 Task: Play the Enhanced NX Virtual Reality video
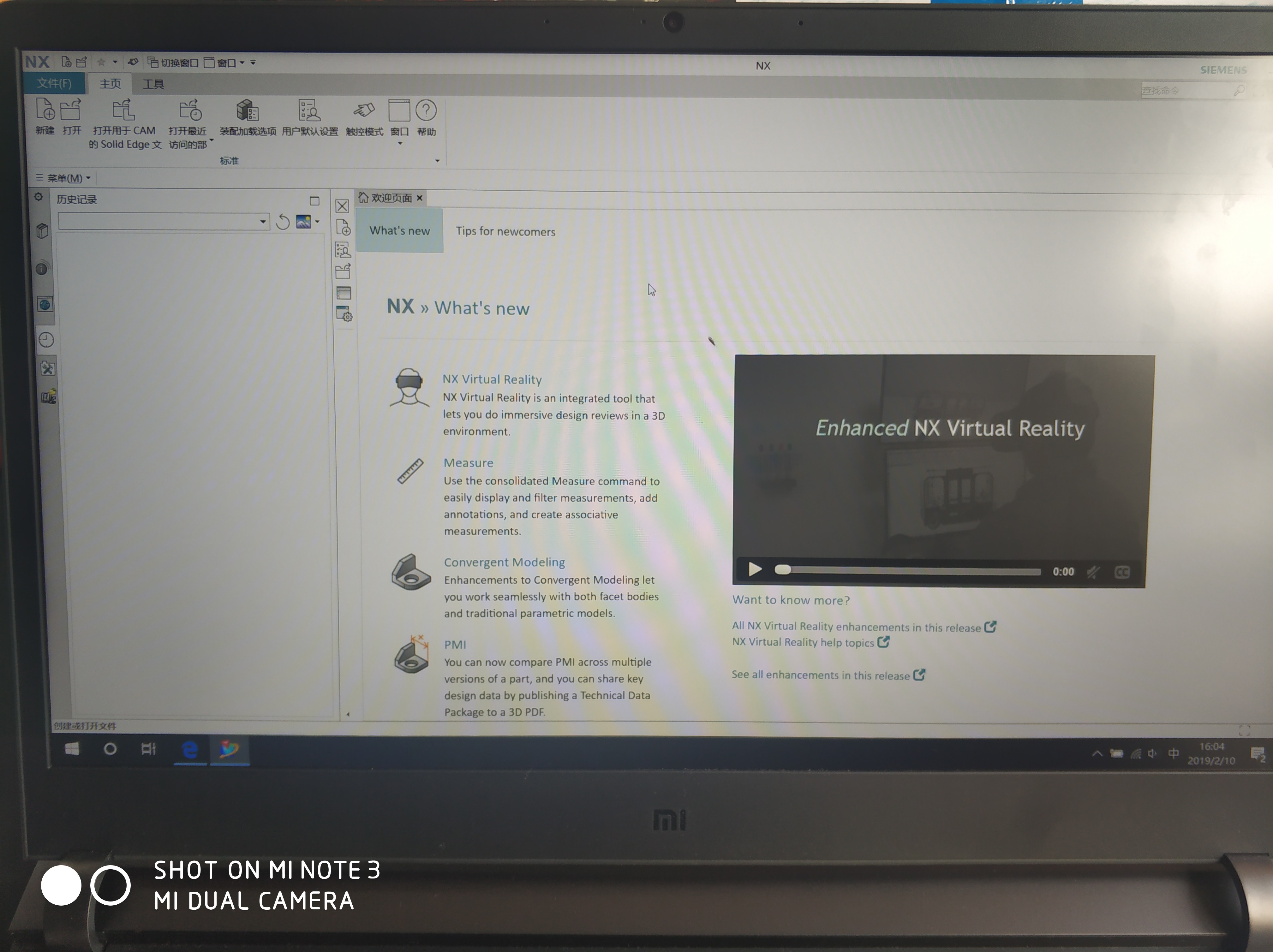[755, 569]
